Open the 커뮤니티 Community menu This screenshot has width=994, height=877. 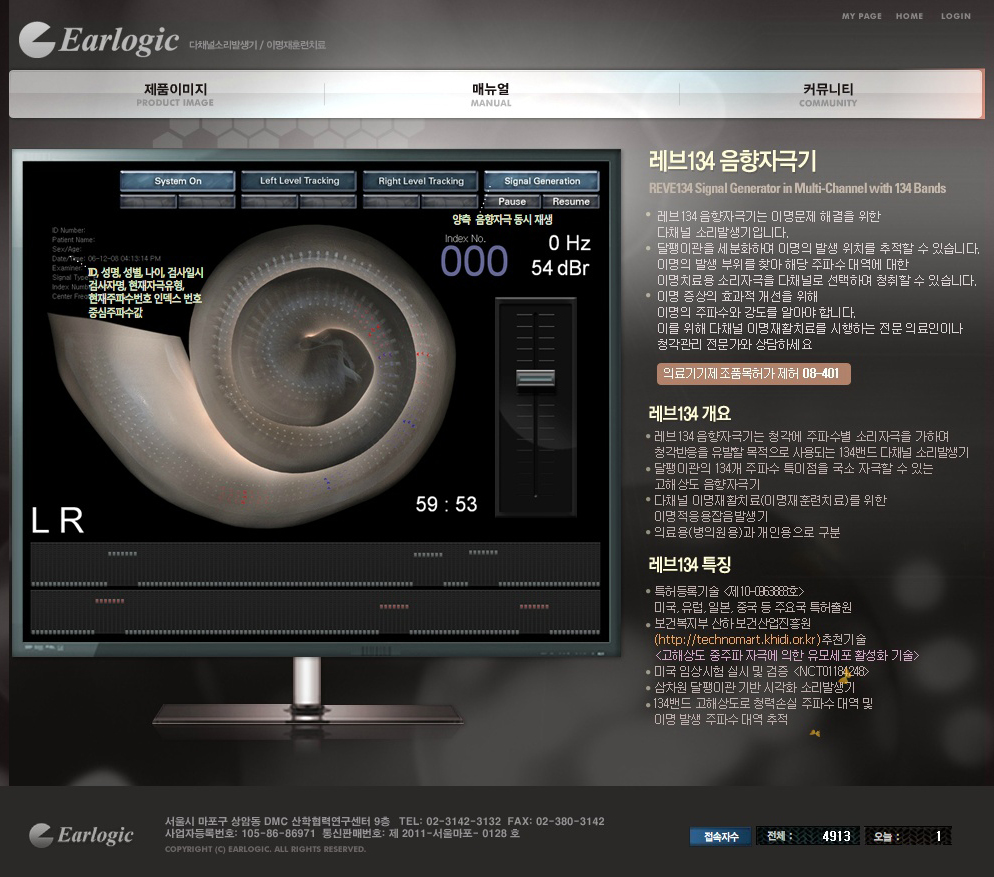point(828,94)
